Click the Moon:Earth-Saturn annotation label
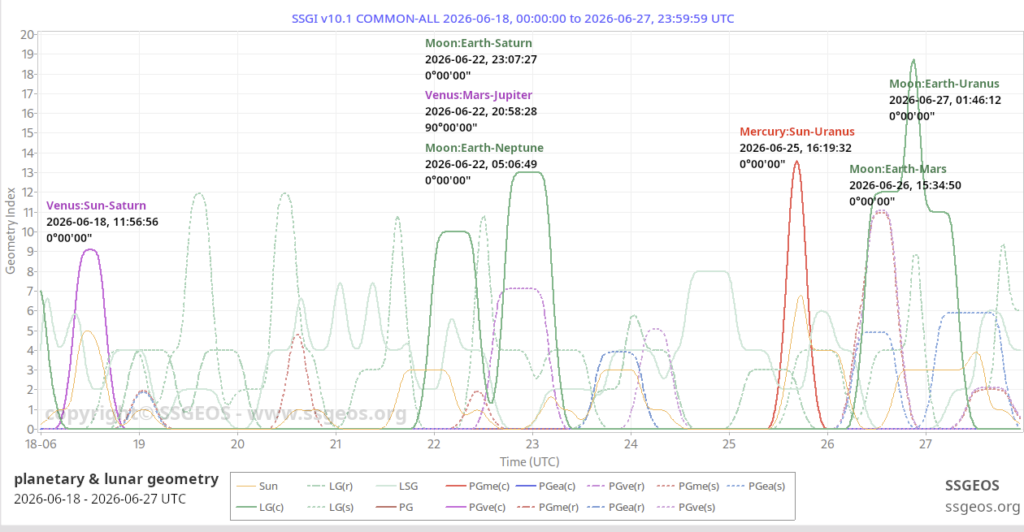The image size is (1024, 532). click(x=479, y=43)
